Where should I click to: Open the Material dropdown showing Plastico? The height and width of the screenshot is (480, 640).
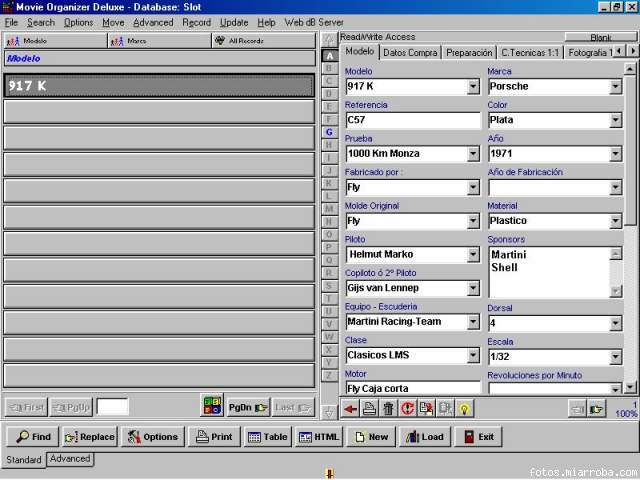pos(616,221)
